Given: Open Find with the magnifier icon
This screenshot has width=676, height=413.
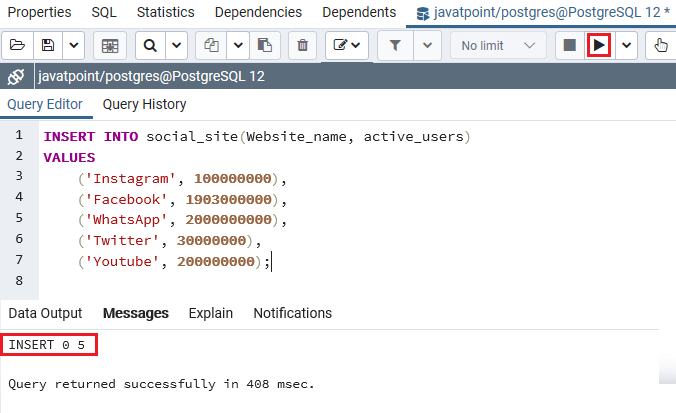Looking at the screenshot, I should [x=150, y=45].
